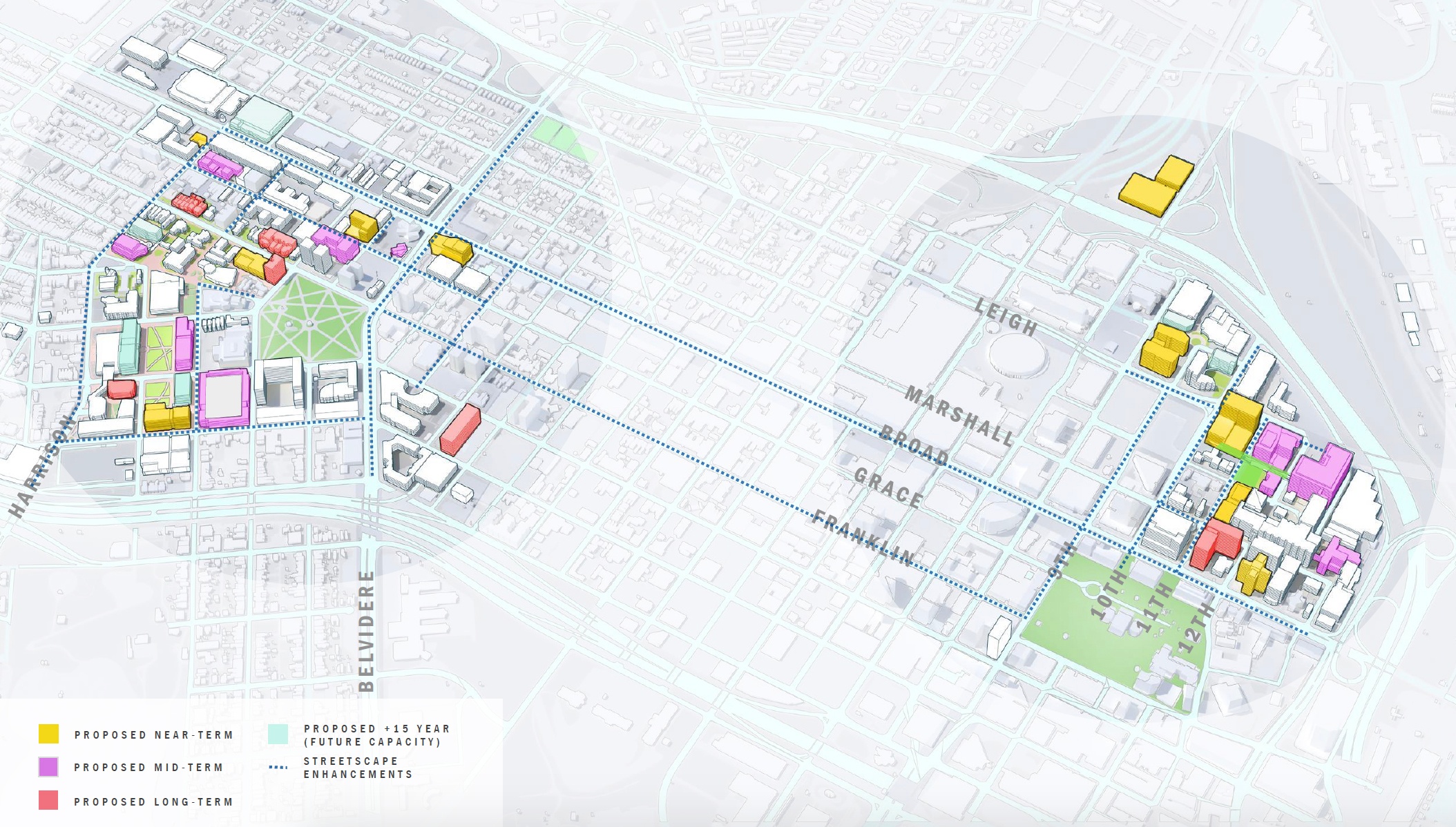Click the yellow Proposed Near-Term legend swatch
This screenshot has width=1456, height=827.
48,734
